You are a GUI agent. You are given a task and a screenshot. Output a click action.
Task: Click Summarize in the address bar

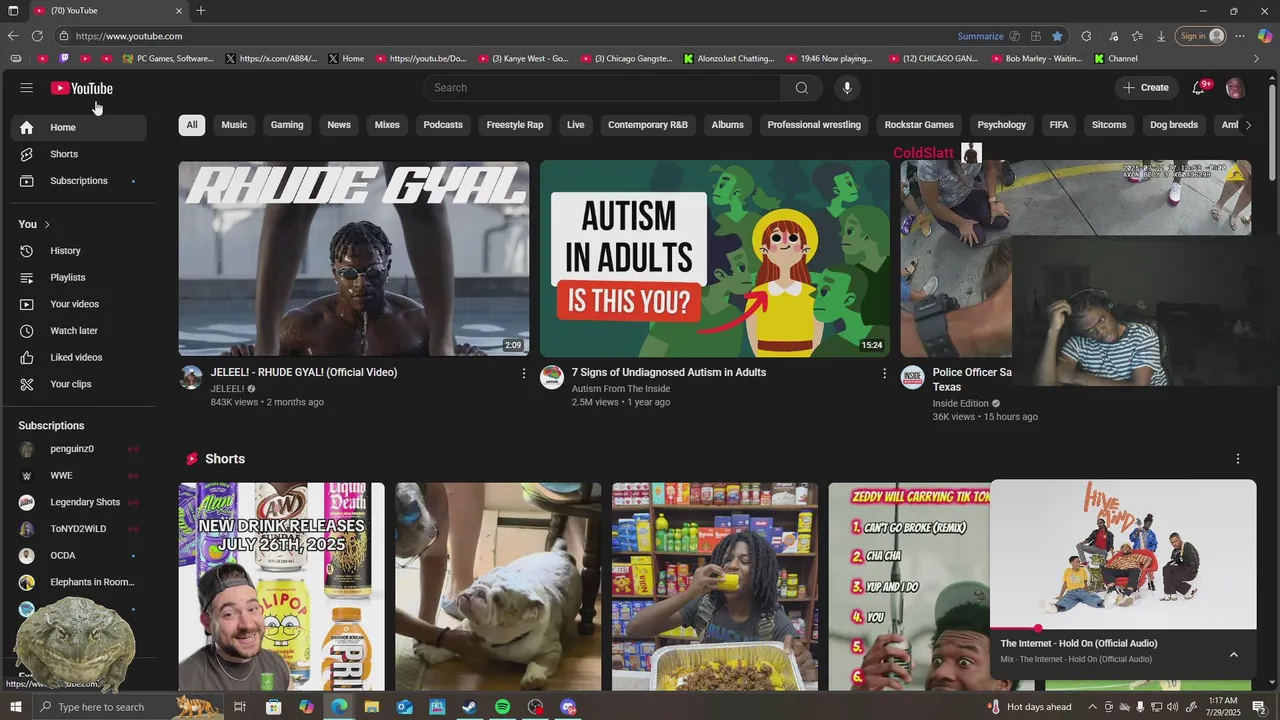pos(980,36)
